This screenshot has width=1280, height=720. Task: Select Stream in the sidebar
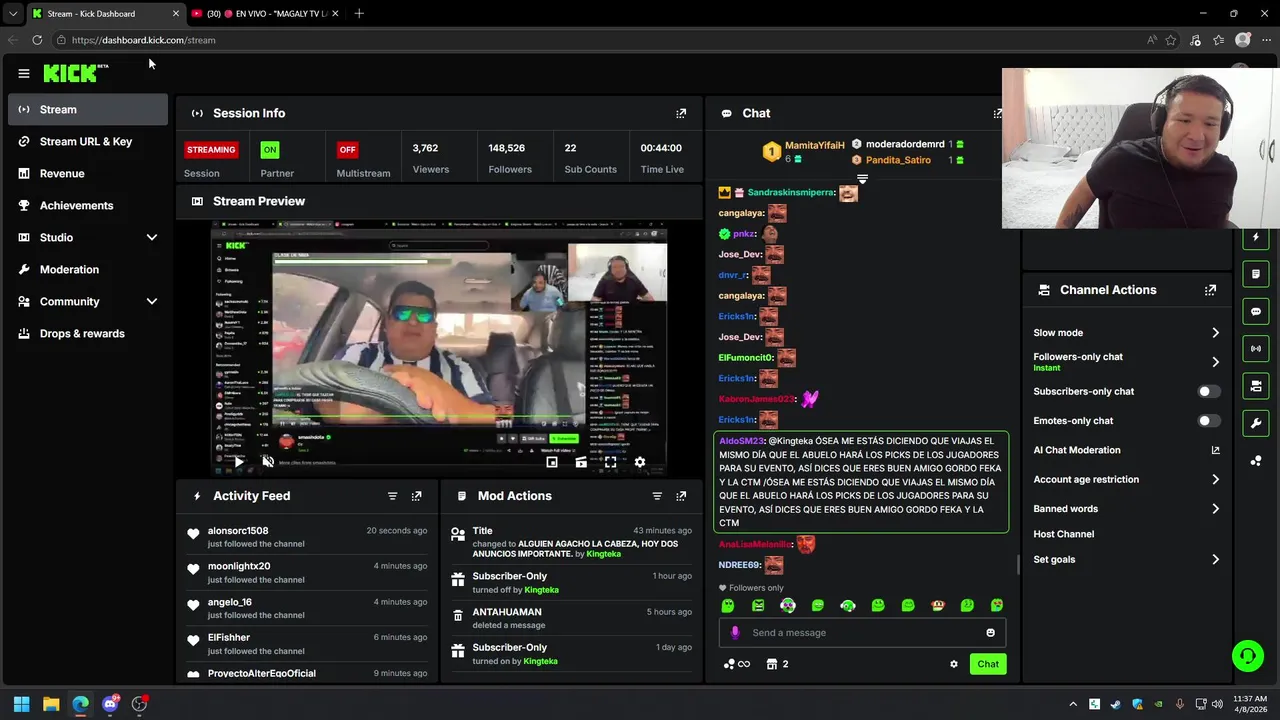pos(88,109)
